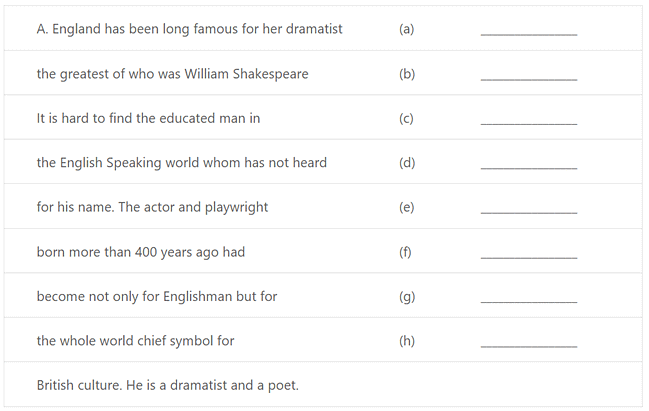This screenshot has height=411, width=649.
Task: Click the line 'the whole world chief symbol for'
Action: point(135,341)
